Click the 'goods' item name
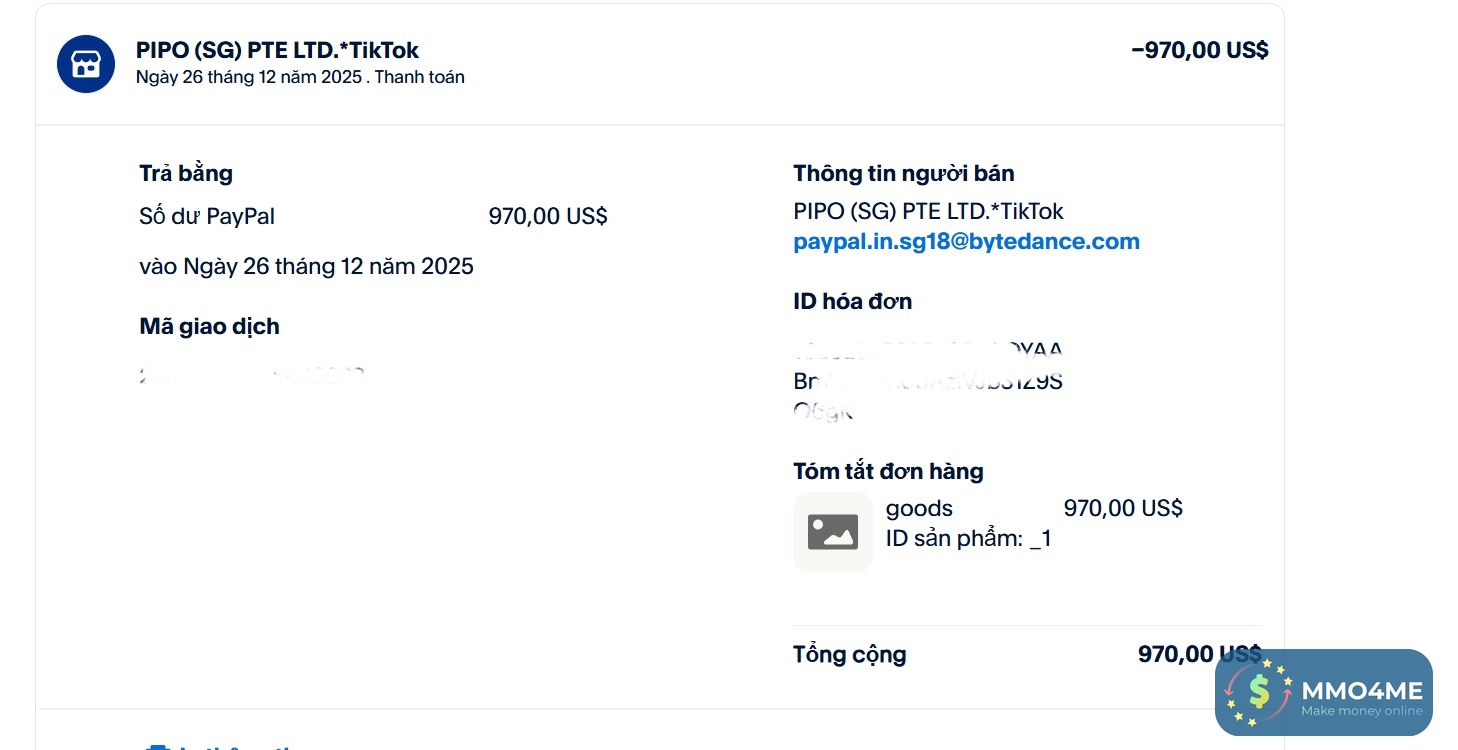Screen dimensions: 1458x750 [919, 508]
